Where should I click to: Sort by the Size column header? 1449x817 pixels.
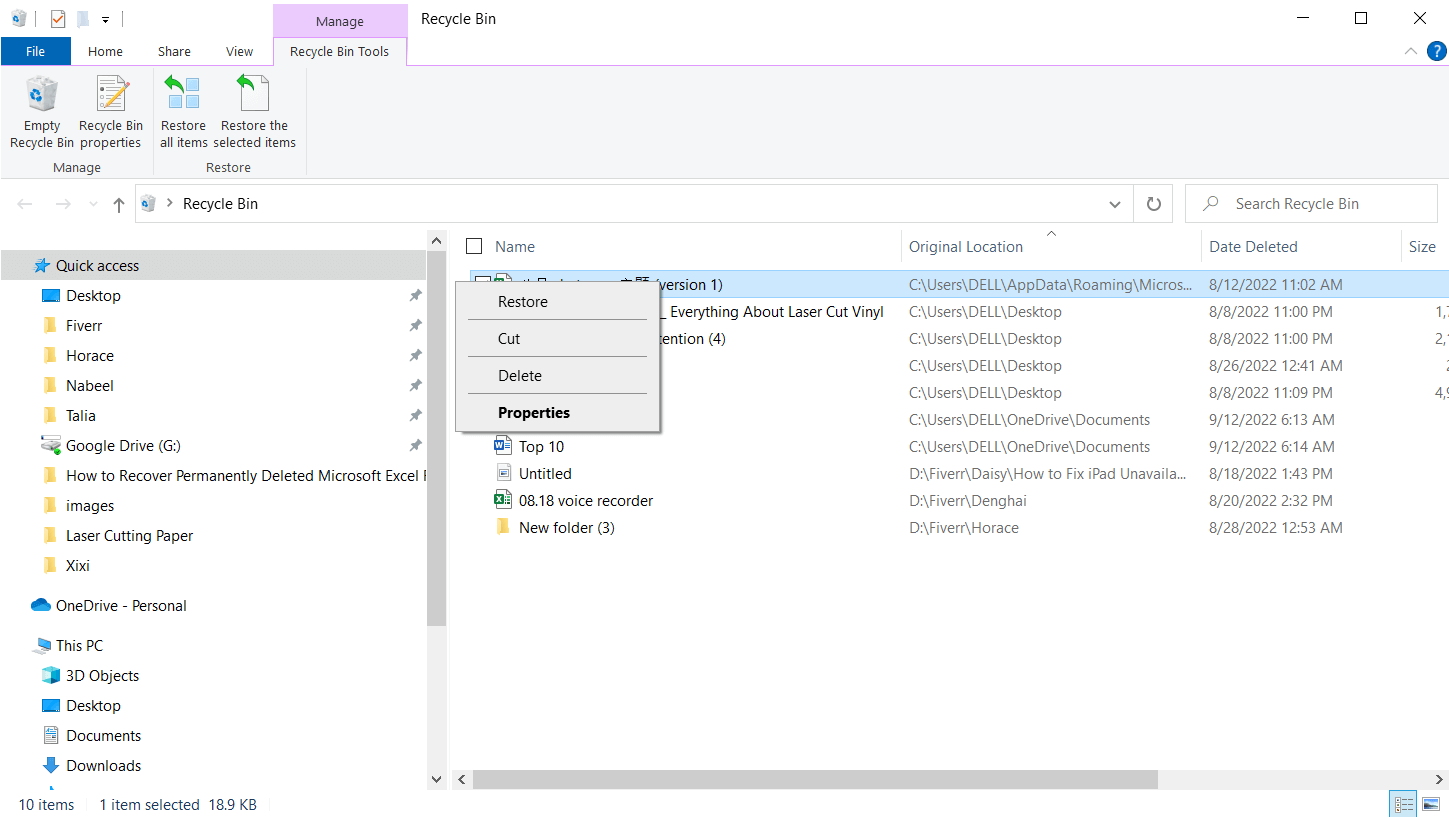[1422, 247]
